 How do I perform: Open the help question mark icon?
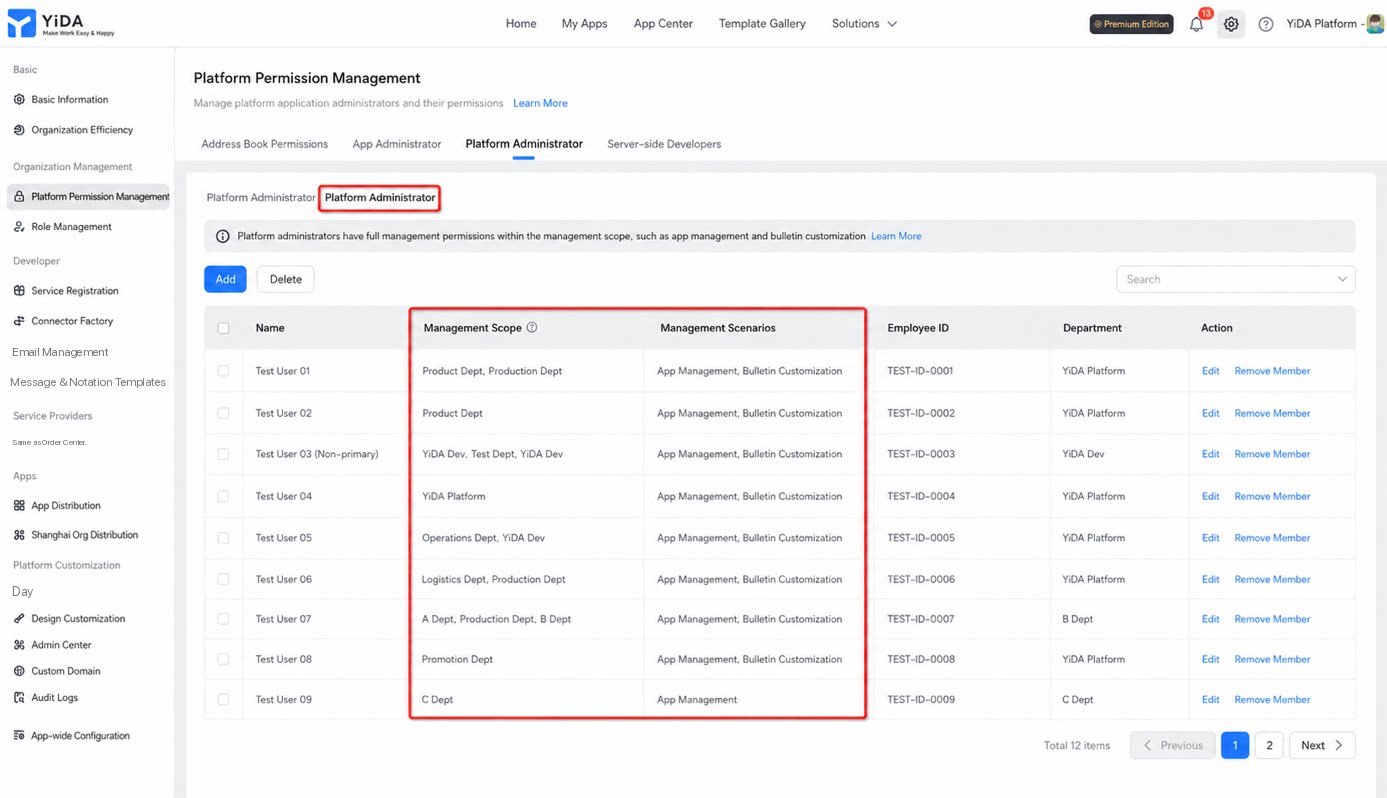[x=1266, y=24]
